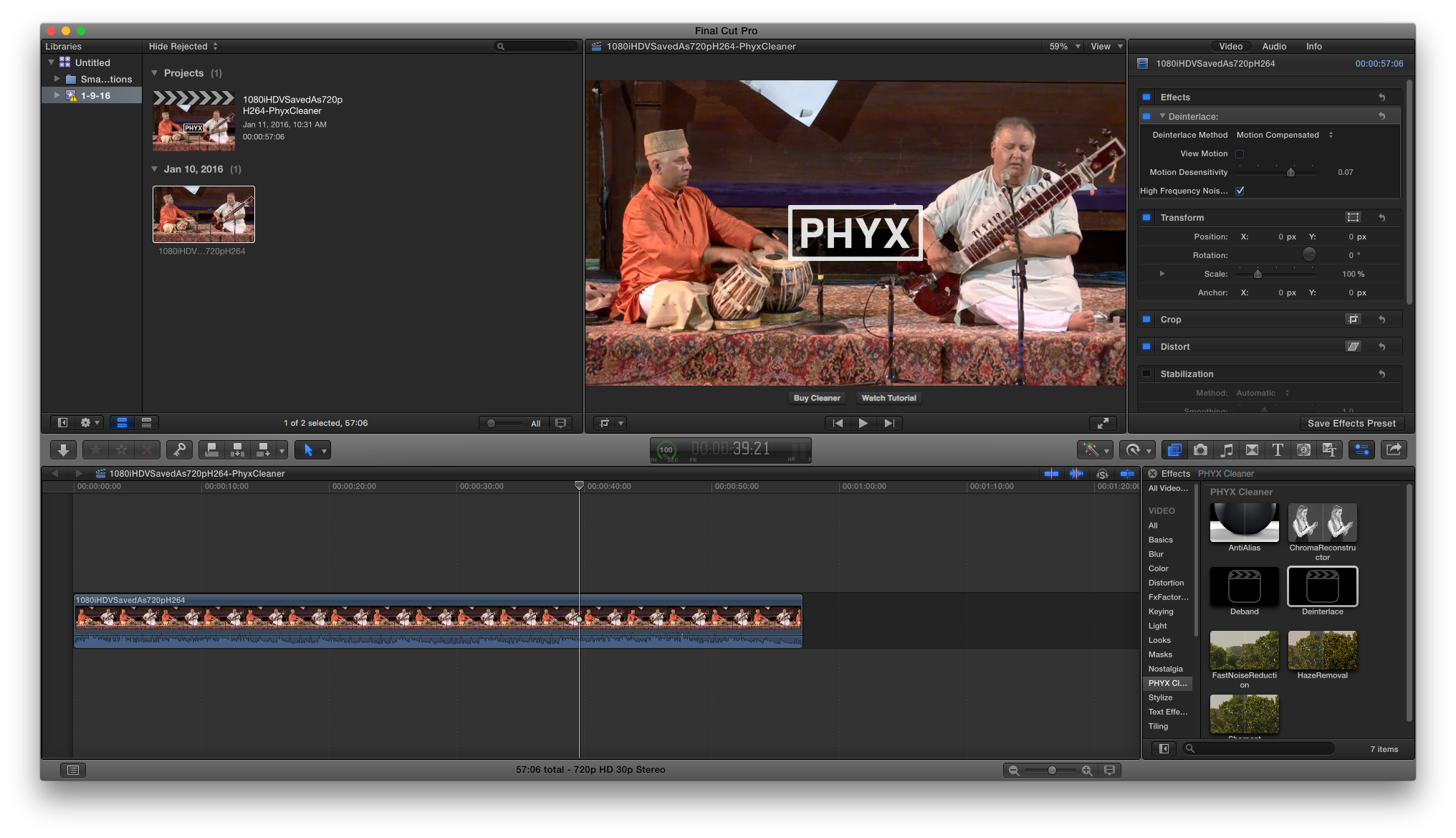The height and width of the screenshot is (838, 1456).
Task: Enable the Stabilization checkbox
Action: pyautogui.click(x=1146, y=373)
